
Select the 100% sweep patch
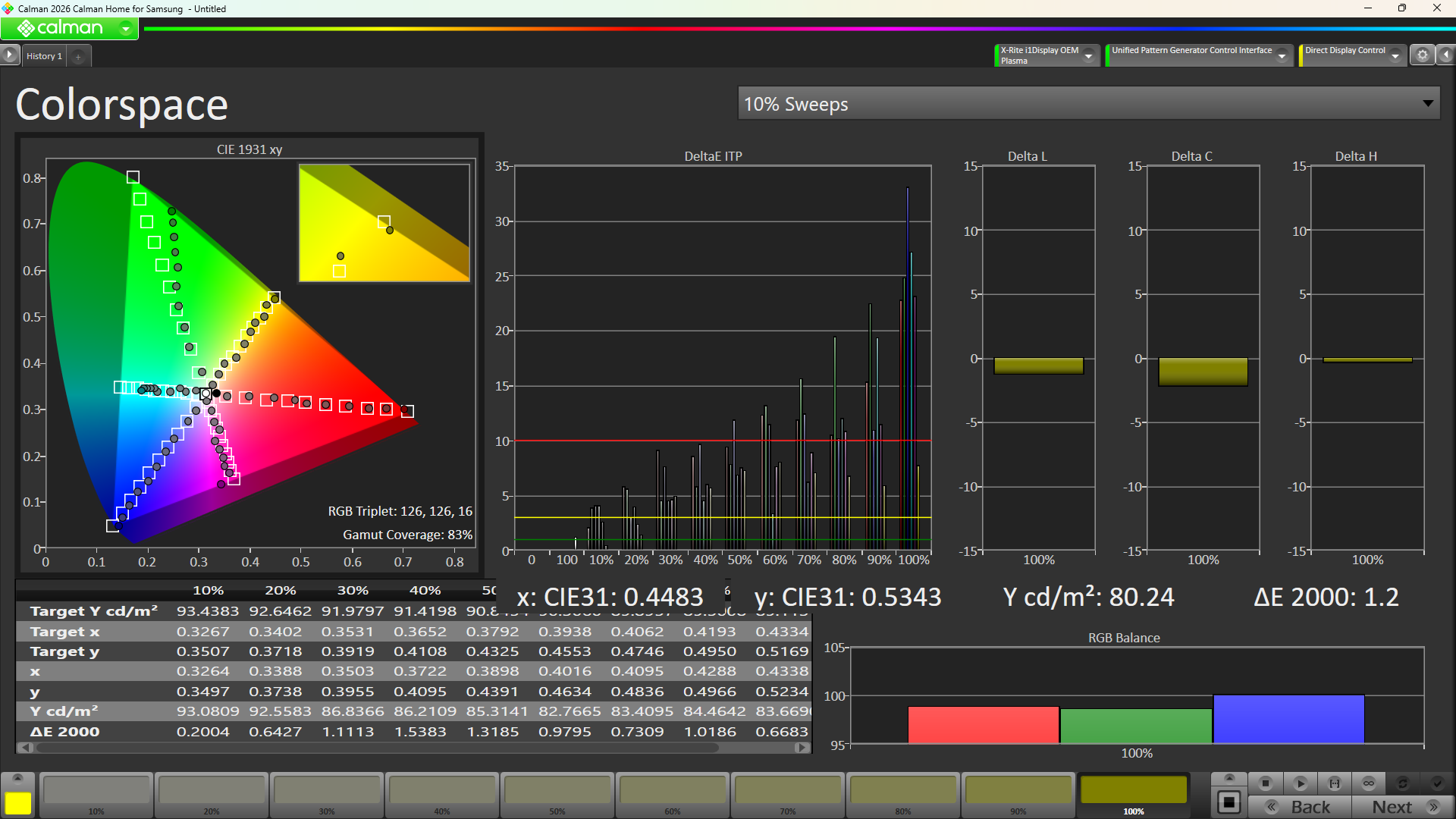[1134, 795]
